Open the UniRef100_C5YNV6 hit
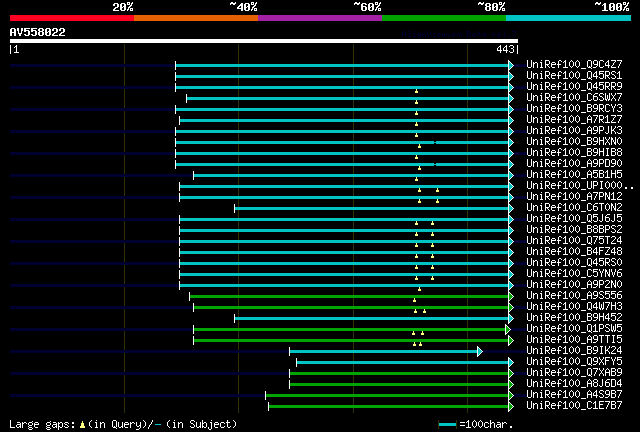640x432 pixels. [574, 274]
